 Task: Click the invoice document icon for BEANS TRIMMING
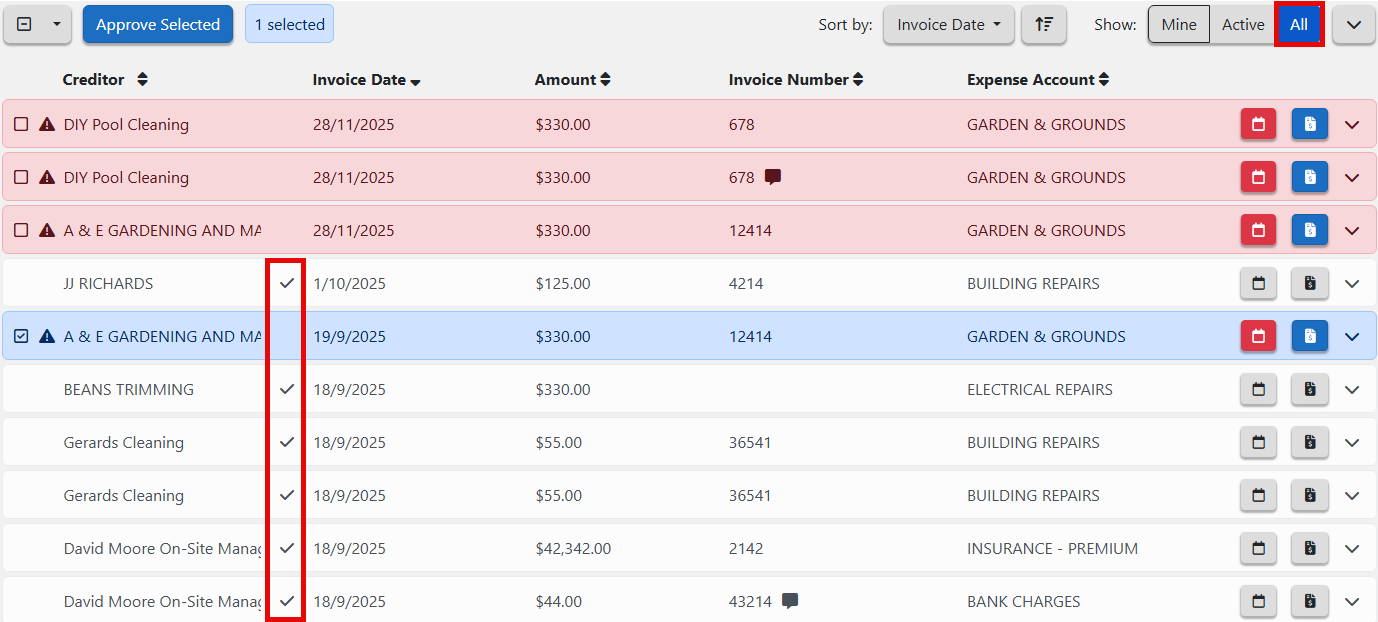(1309, 390)
